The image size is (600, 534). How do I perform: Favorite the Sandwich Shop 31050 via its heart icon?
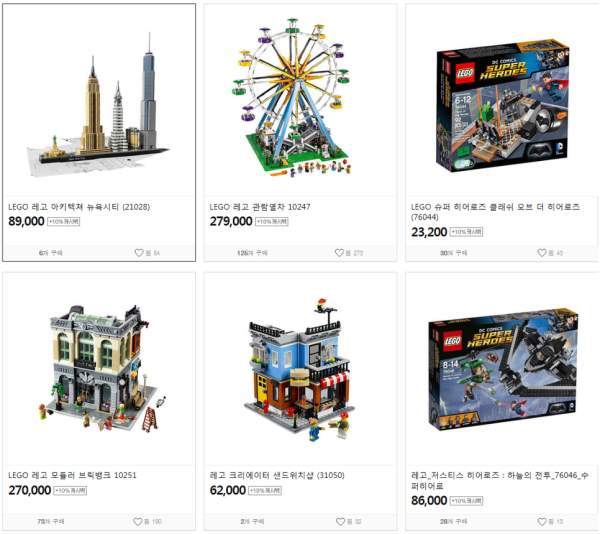click(340, 521)
